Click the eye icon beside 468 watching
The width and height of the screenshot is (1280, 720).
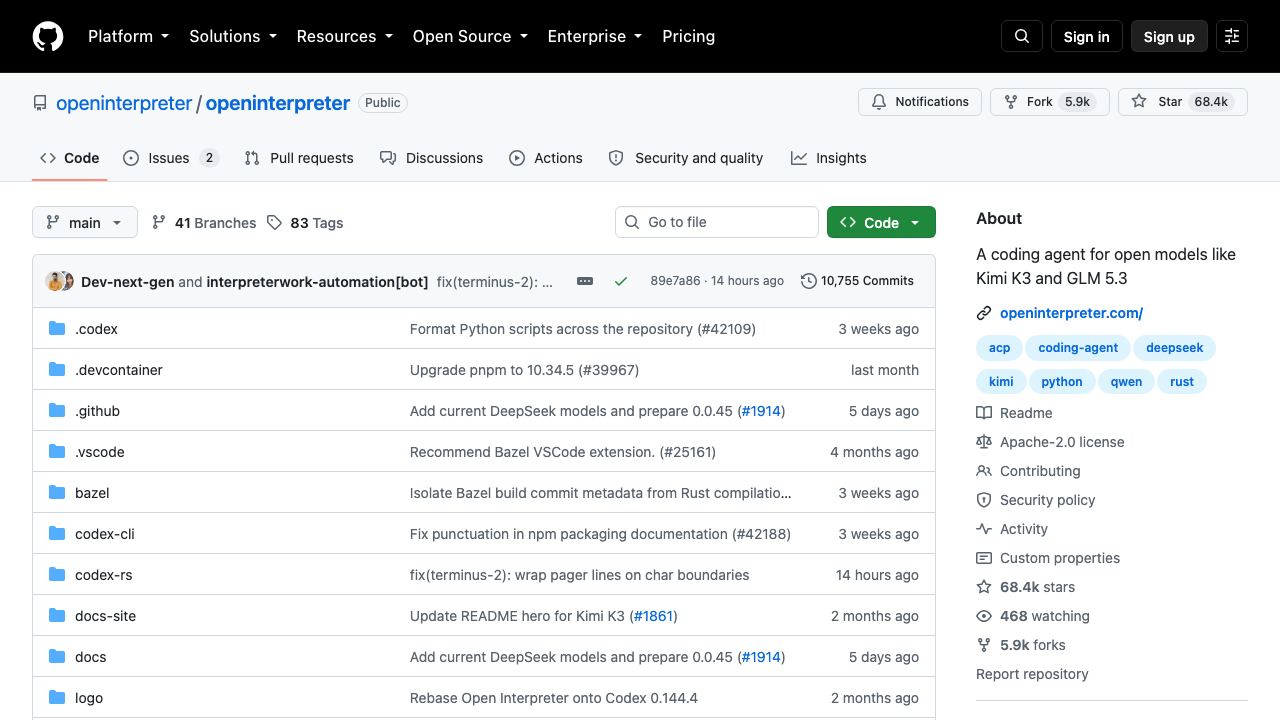(x=984, y=616)
